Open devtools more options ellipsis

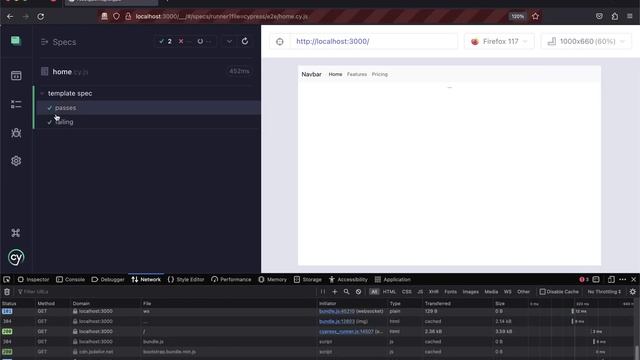click(x=622, y=280)
